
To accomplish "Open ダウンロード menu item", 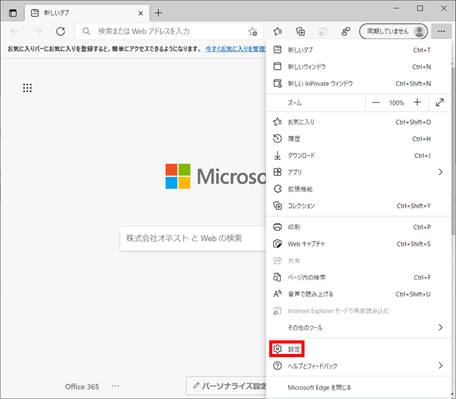I will coord(359,155).
